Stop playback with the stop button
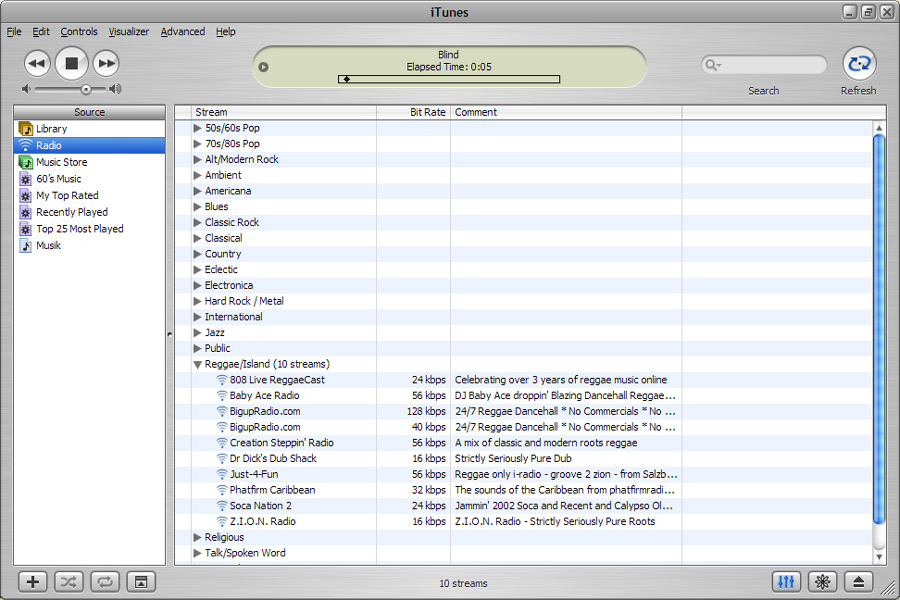Screen dimensions: 900x600 pos(72,63)
